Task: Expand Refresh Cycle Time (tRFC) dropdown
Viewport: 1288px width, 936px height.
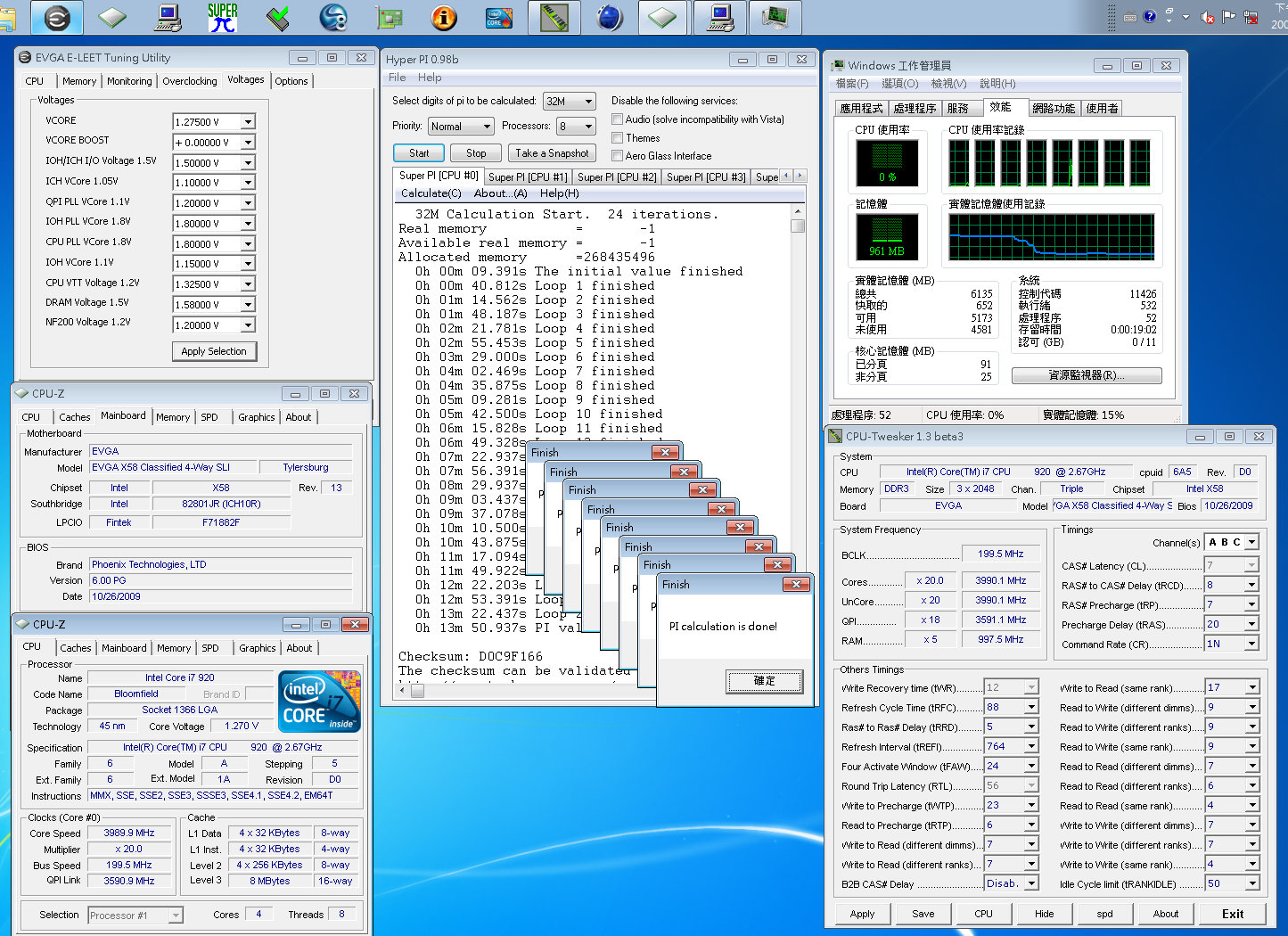Action: click(x=1031, y=707)
